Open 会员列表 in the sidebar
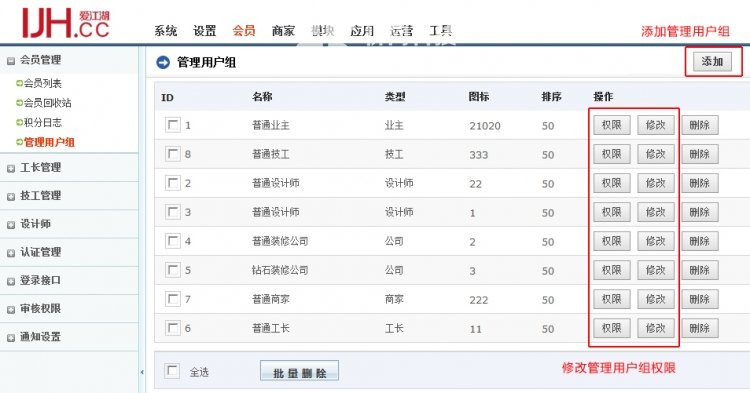750x393 pixels. point(43,83)
